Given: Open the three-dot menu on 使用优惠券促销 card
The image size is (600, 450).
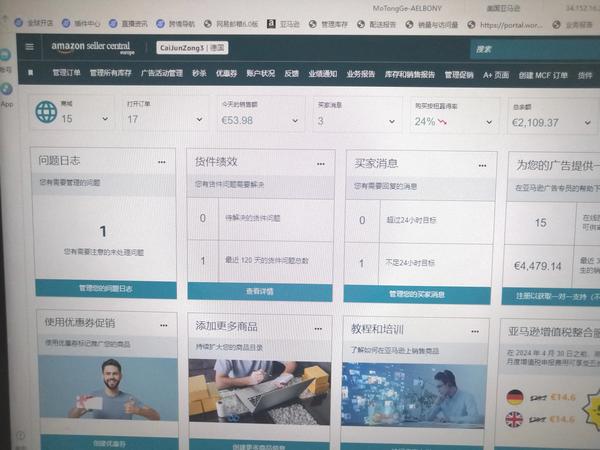Looking at the screenshot, I should click(x=164, y=325).
